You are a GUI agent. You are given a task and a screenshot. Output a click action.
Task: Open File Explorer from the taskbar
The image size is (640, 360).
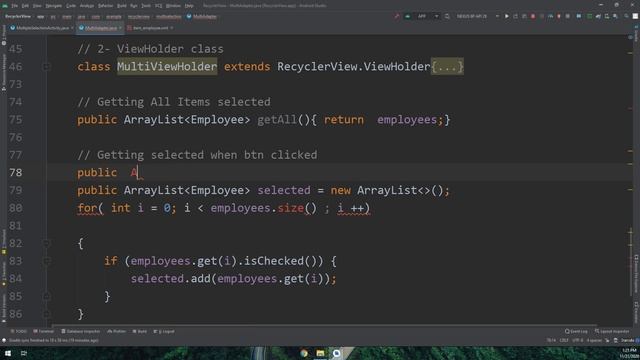point(320,353)
